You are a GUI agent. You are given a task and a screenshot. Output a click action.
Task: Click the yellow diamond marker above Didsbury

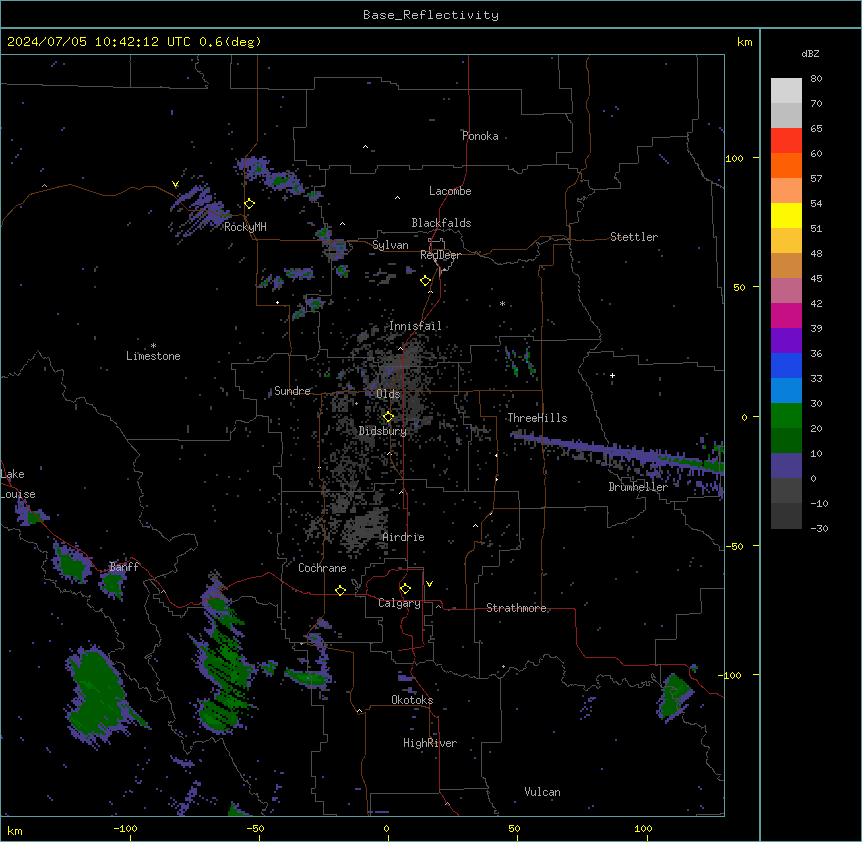pos(389,417)
